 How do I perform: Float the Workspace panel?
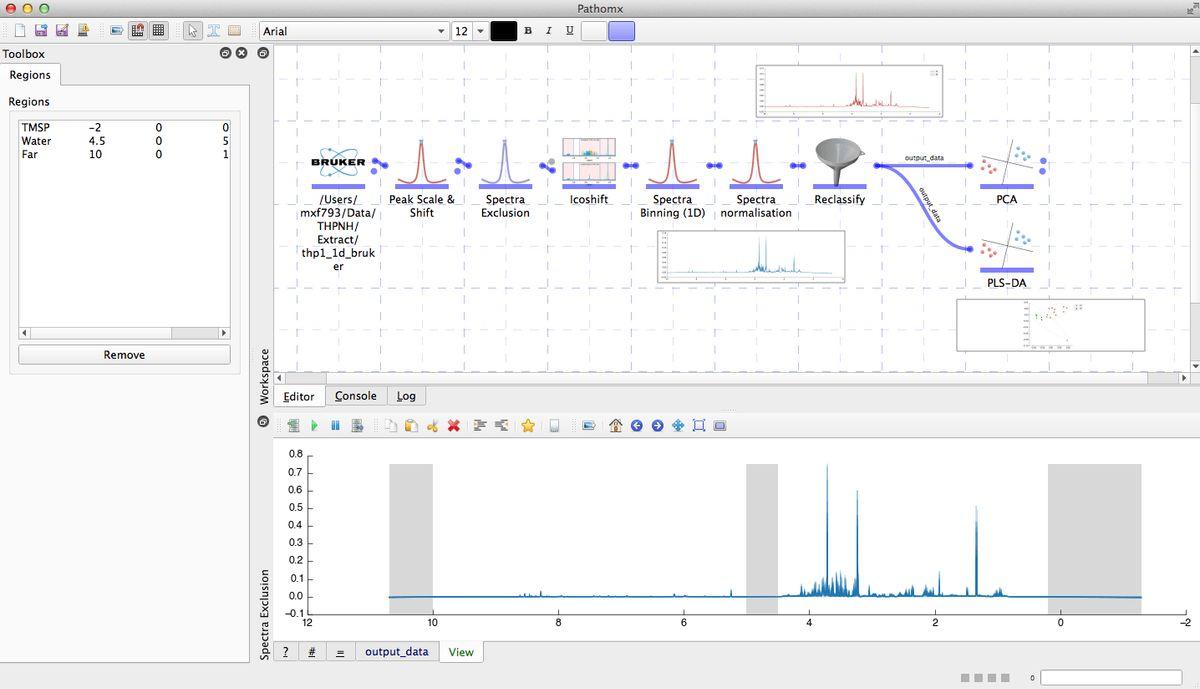[x=263, y=53]
